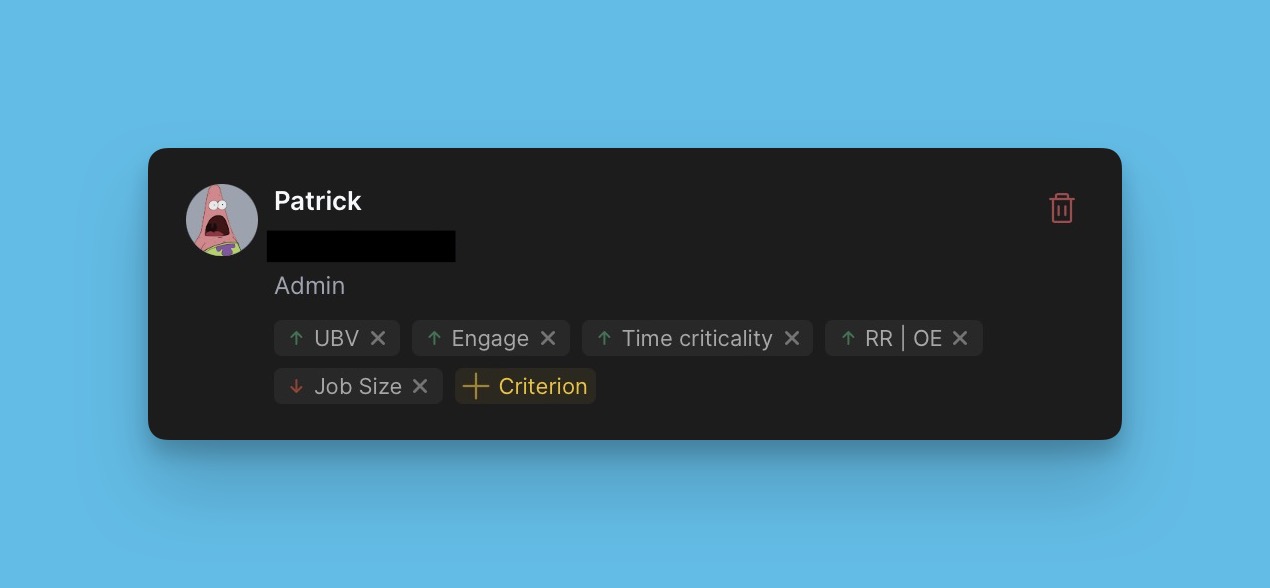This screenshot has height=588, width=1270.
Task: Toggle red down arrow on Job Size
Action: (296, 386)
